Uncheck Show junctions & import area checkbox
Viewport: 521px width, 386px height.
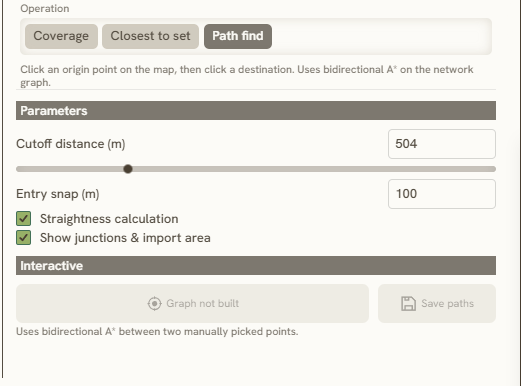coord(24,238)
